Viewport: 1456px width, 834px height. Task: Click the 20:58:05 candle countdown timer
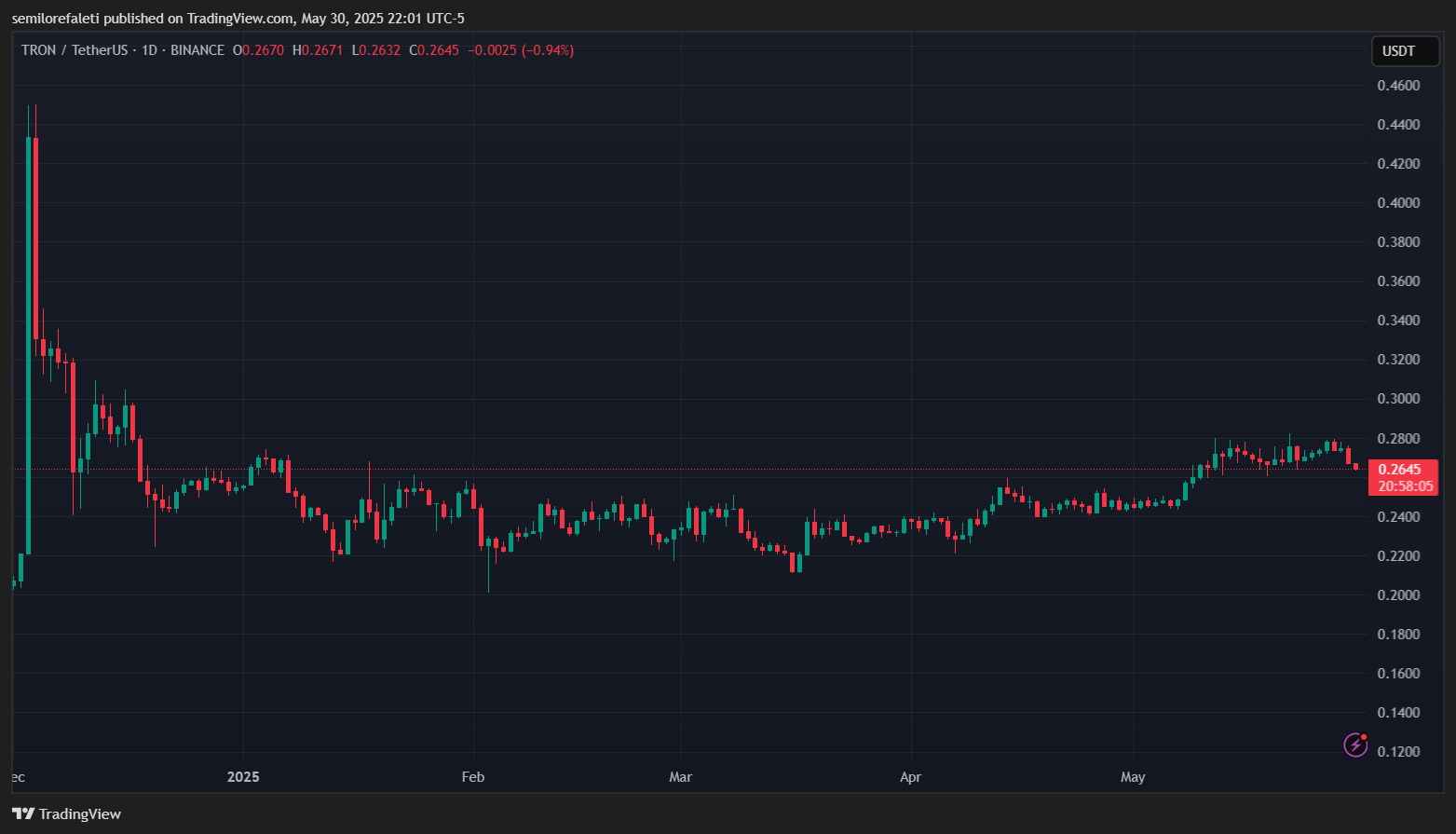(1405, 485)
